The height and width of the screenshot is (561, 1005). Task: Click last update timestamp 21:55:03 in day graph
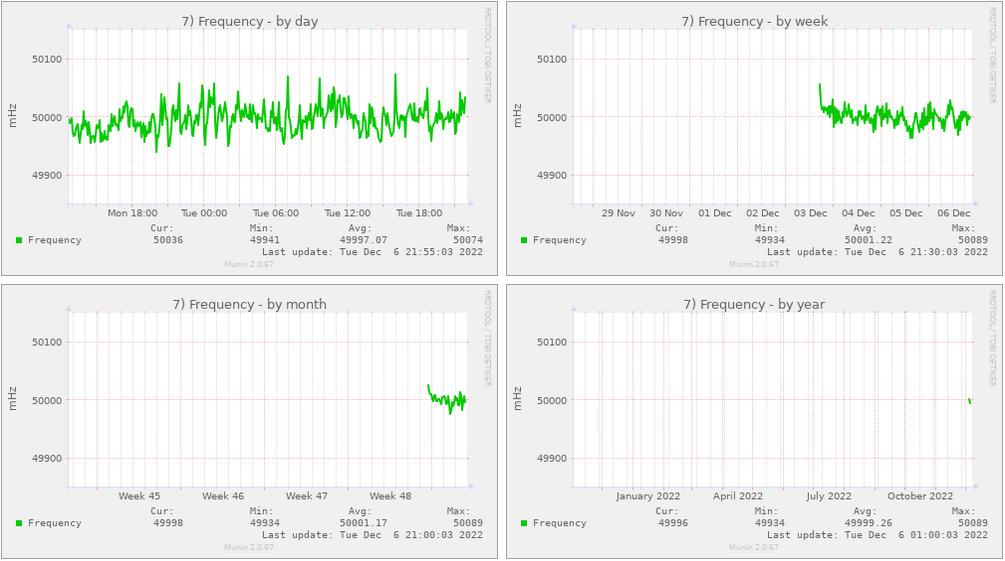(x=372, y=252)
